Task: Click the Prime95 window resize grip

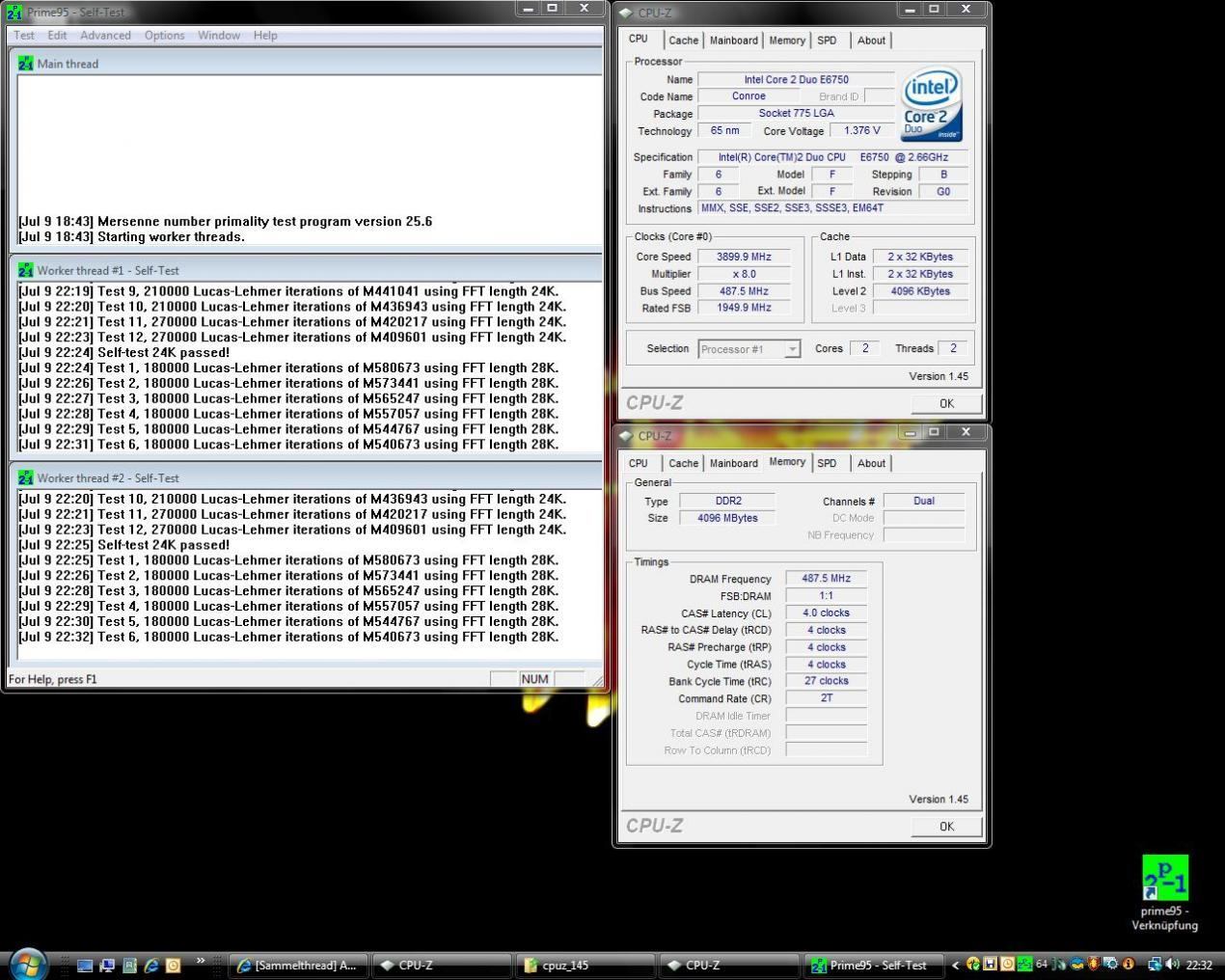Action: click(x=597, y=681)
